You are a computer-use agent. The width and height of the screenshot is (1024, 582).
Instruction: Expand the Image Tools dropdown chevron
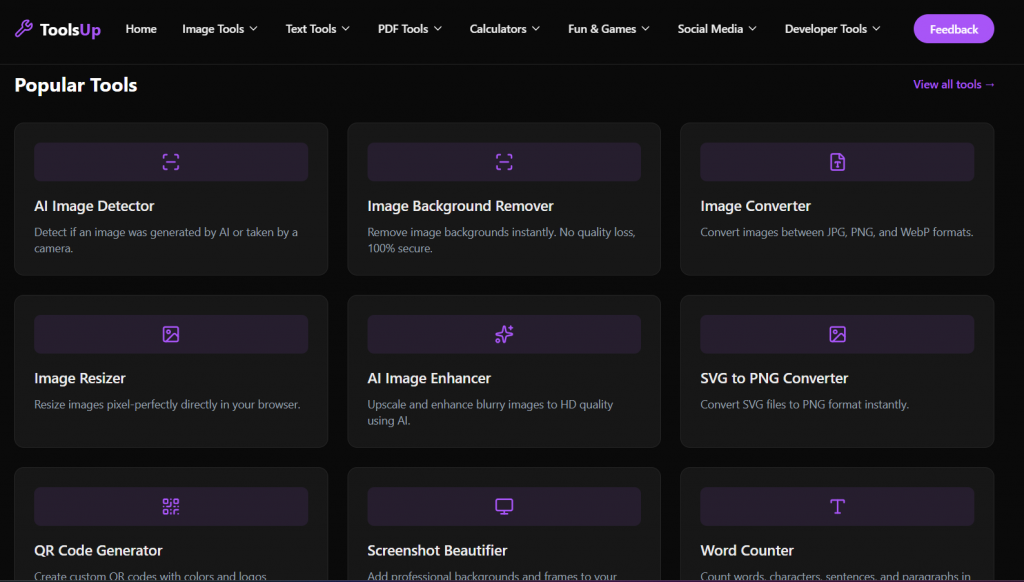click(x=254, y=29)
